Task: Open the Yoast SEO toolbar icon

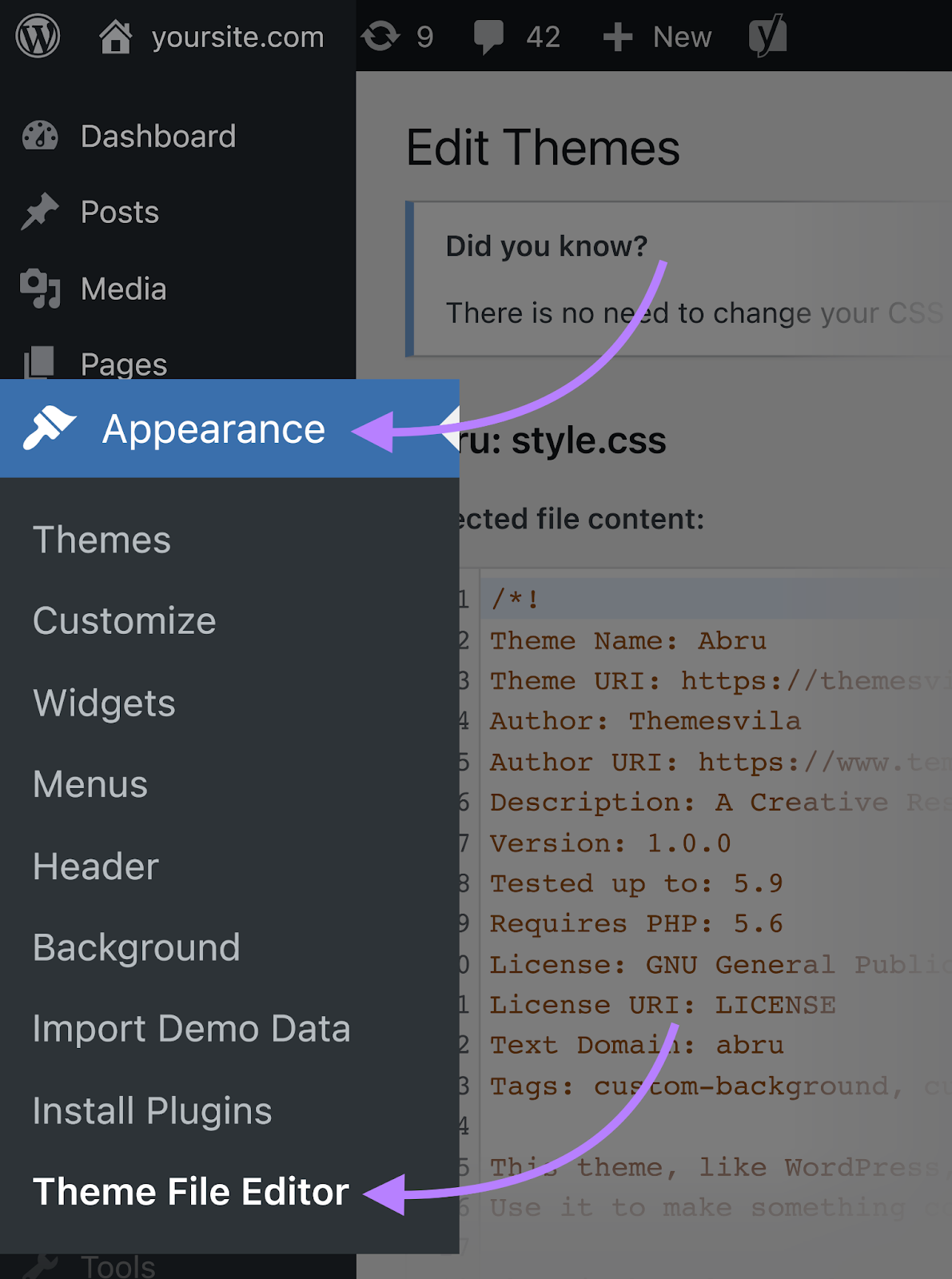Action: 767,37
